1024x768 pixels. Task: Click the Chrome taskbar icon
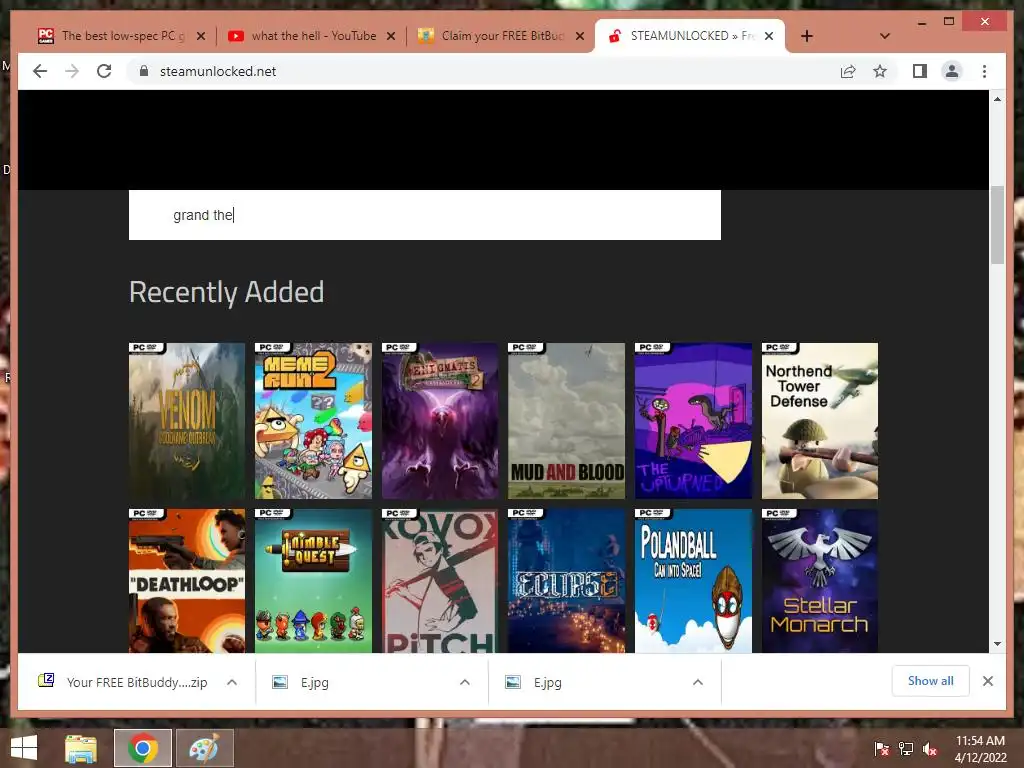pos(143,748)
